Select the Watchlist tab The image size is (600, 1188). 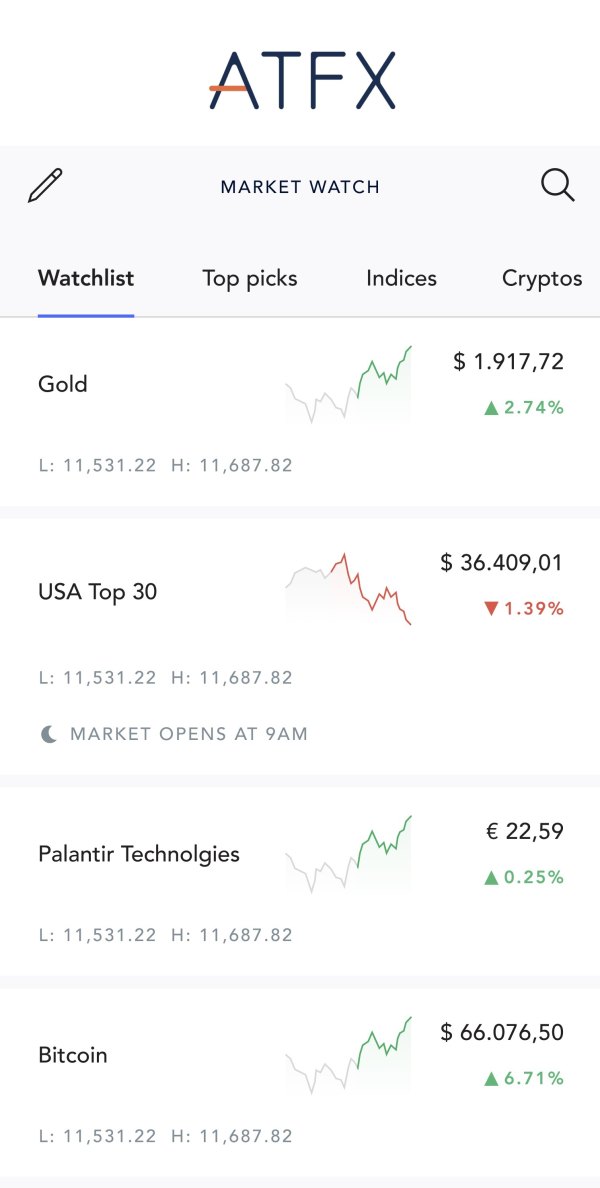pos(86,278)
